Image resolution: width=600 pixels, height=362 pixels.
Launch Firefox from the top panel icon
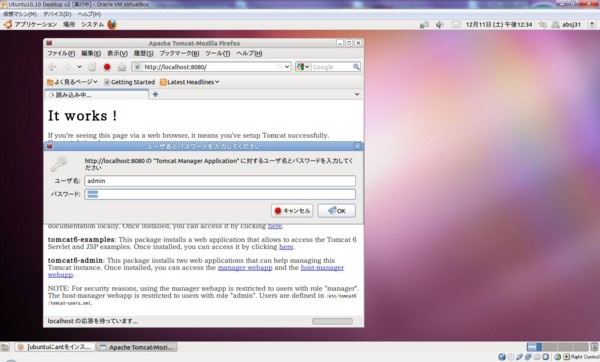tap(112, 24)
